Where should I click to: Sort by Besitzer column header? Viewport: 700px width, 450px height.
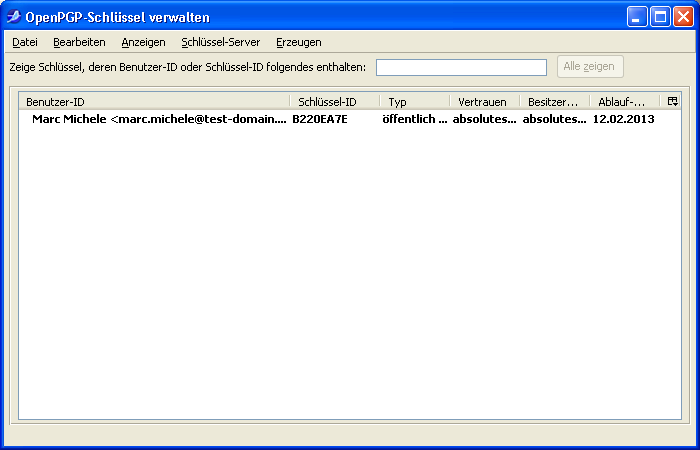tap(555, 102)
